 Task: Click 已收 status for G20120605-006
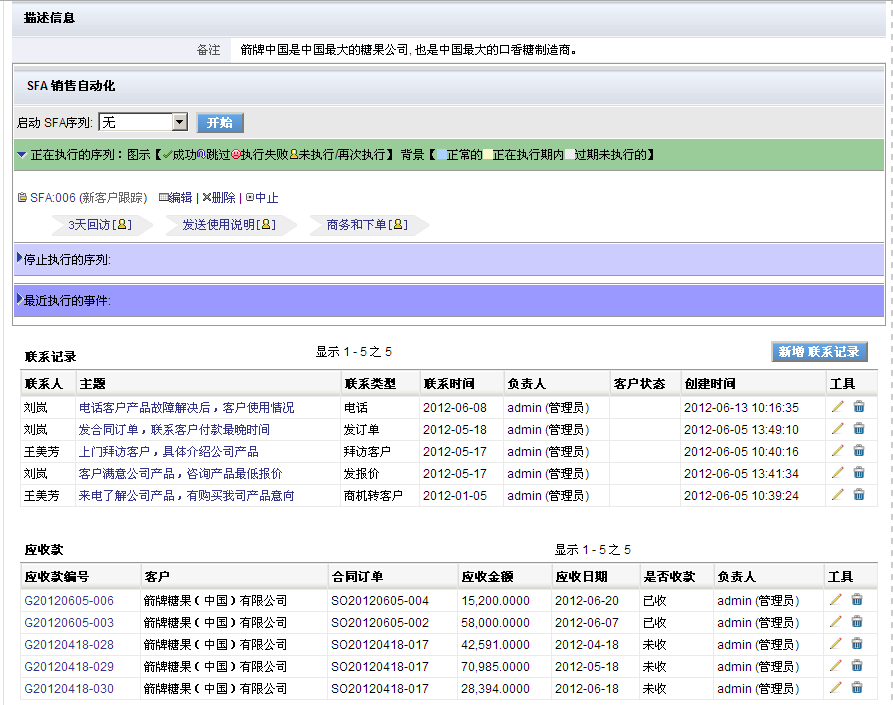click(x=654, y=601)
